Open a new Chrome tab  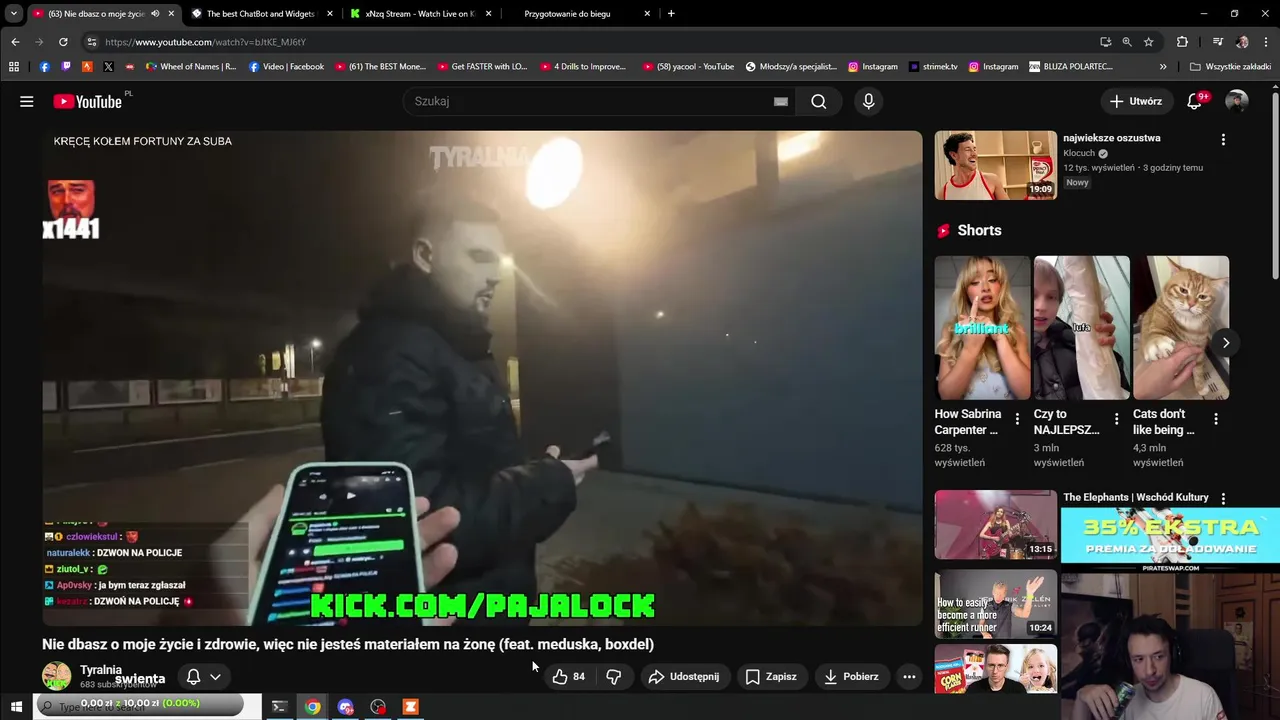click(671, 14)
